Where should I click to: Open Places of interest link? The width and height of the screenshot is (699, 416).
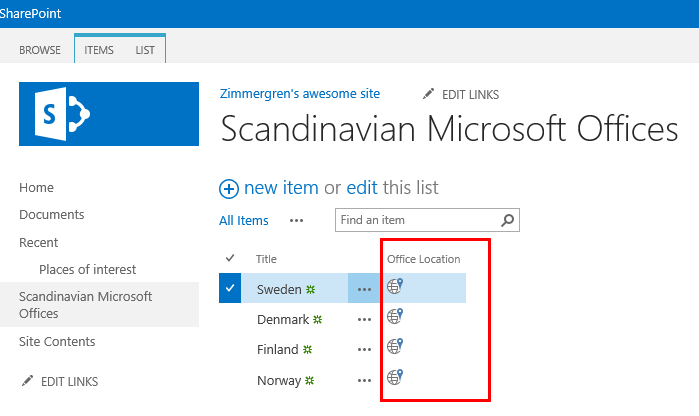[87, 269]
